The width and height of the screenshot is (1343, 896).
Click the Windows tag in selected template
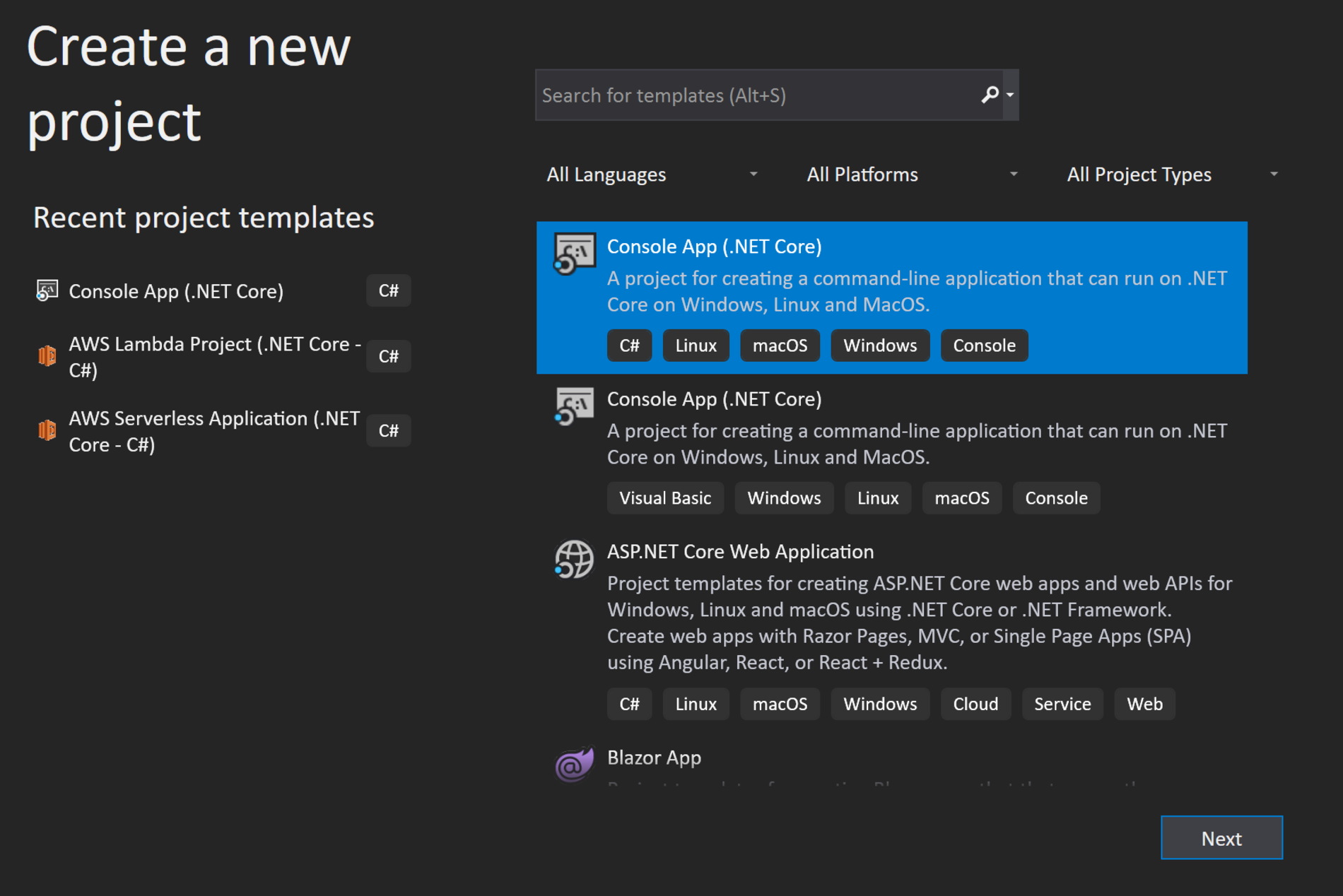(x=880, y=346)
